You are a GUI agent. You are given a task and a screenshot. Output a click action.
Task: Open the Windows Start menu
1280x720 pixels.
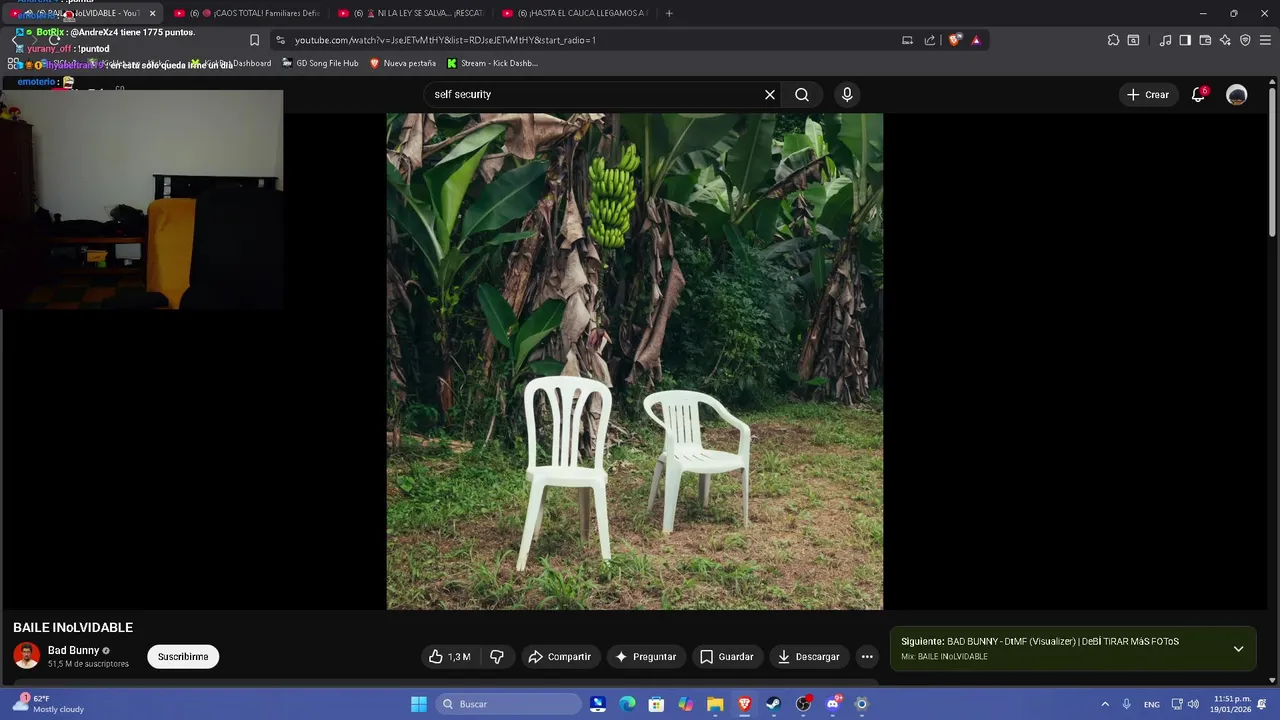pyautogui.click(x=419, y=704)
